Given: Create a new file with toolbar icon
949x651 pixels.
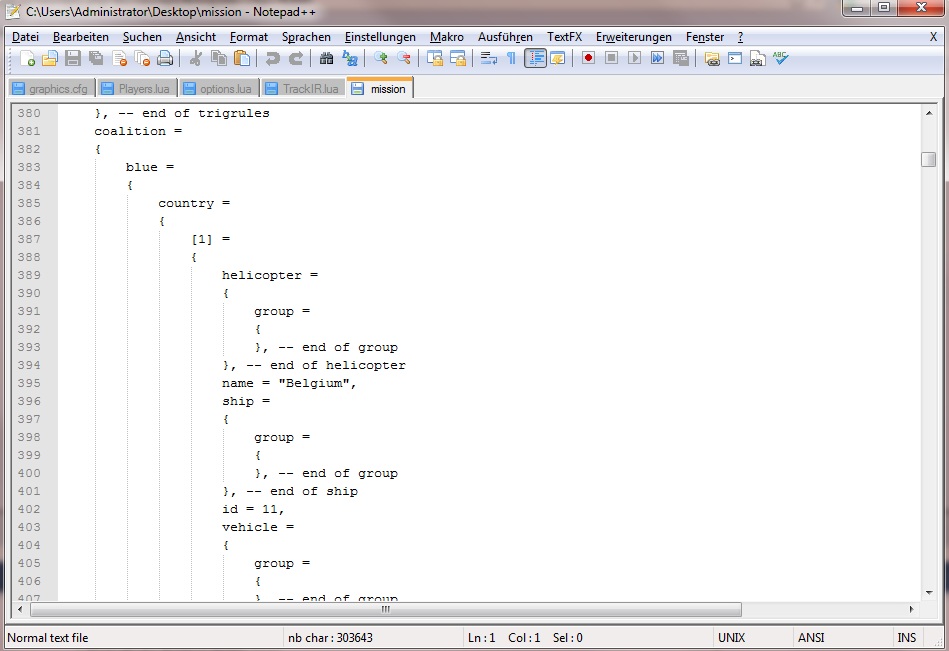Looking at the screenshot, I should [27, 58].
